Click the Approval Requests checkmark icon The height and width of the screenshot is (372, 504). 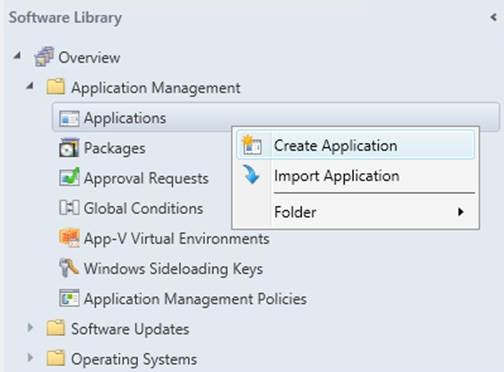click(69, 177)
